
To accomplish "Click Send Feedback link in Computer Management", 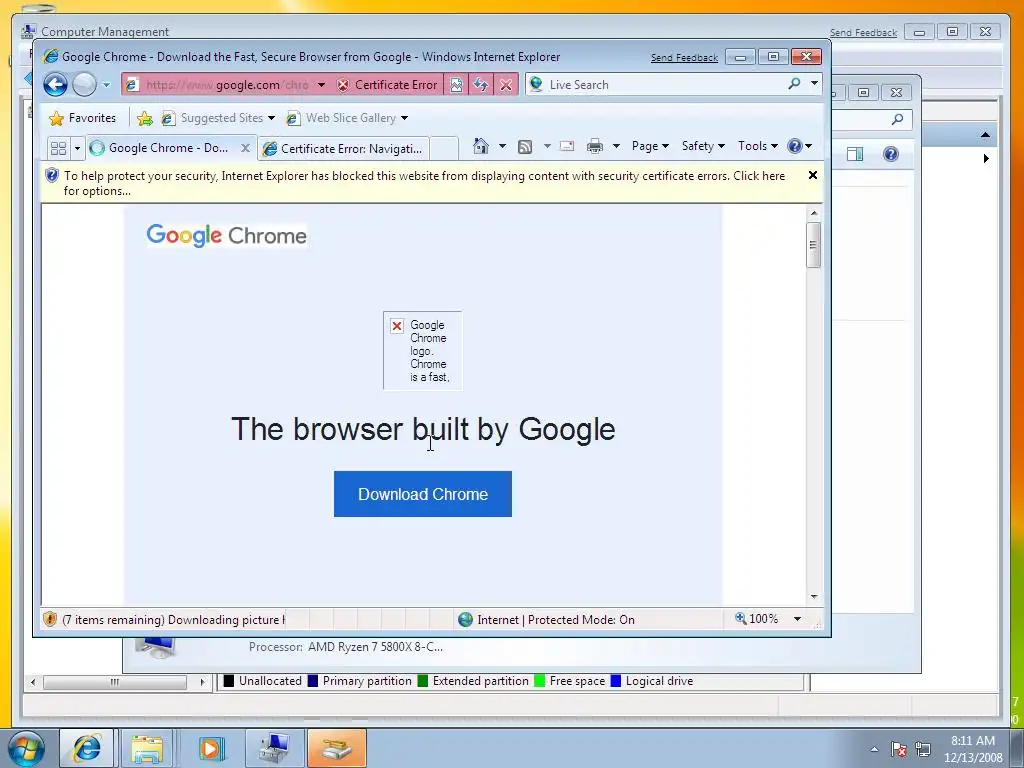I will pyautogui.click(x=863, y=33).
